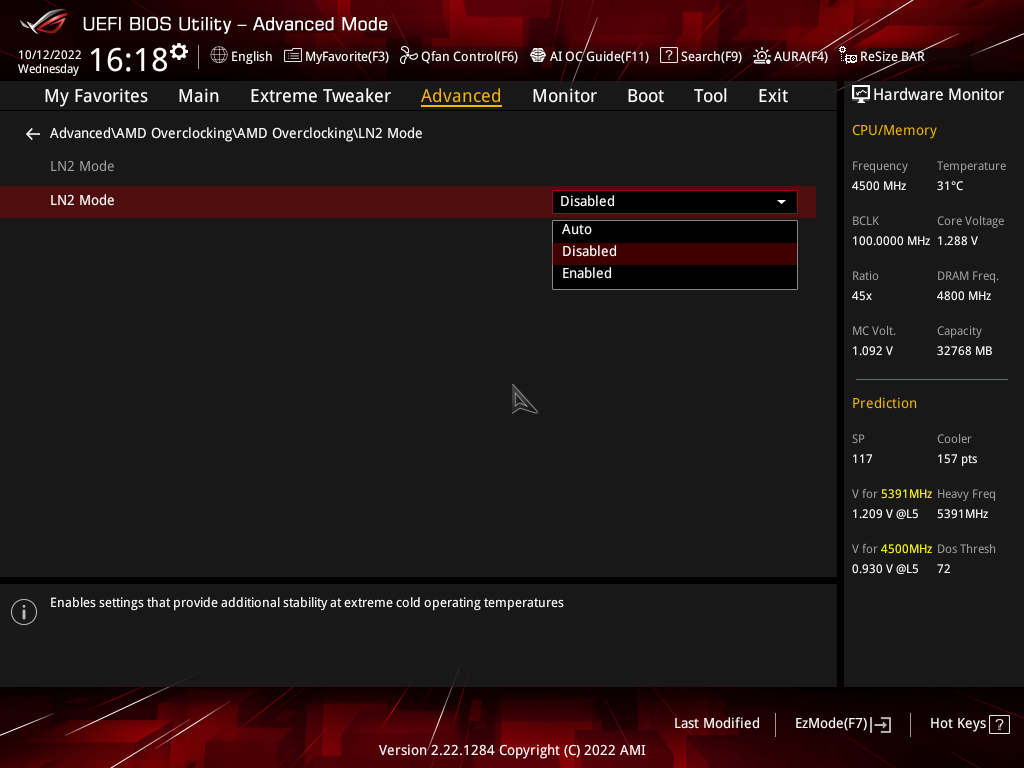Click the globe language icon

219,56
